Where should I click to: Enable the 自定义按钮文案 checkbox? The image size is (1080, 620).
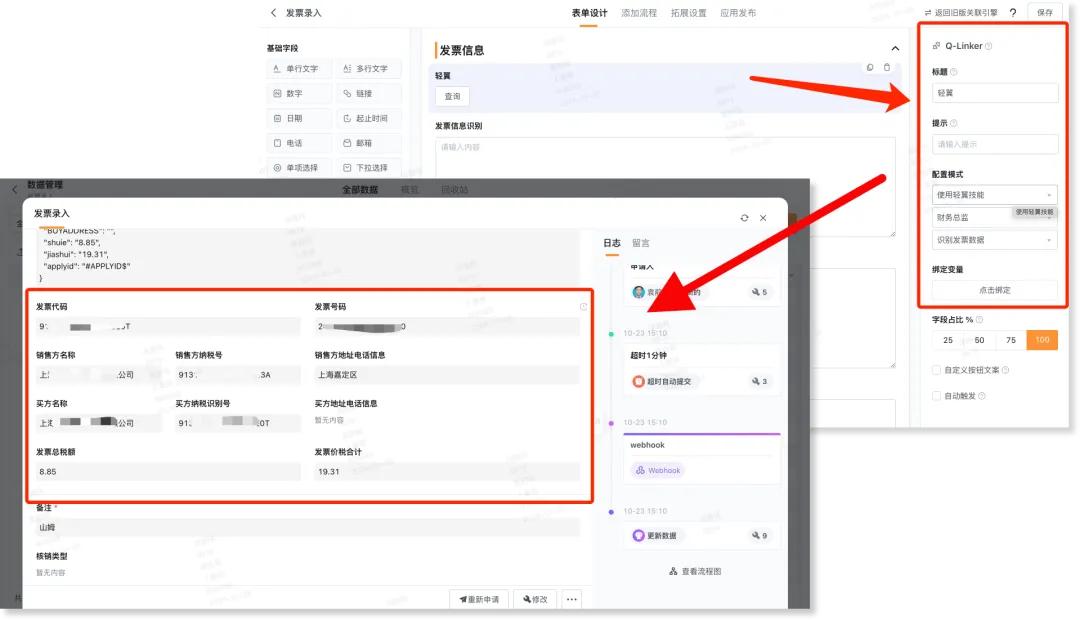point(936,370)
